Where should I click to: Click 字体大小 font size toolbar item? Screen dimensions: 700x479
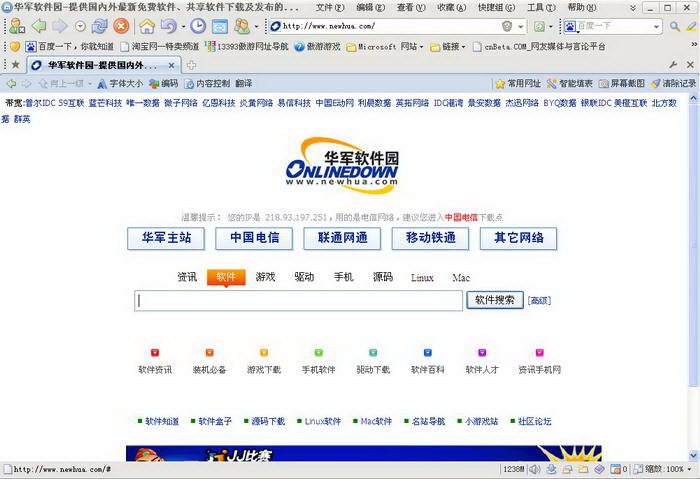point(120,83)
